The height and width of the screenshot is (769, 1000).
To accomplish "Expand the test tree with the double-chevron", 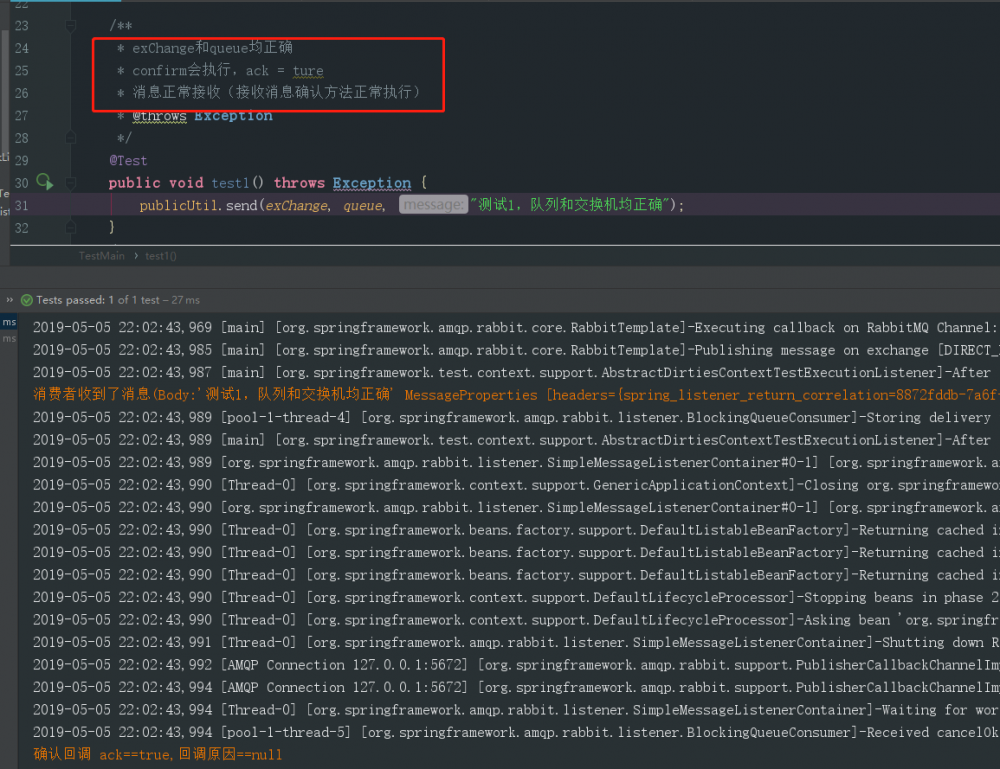I will (10, 300).
